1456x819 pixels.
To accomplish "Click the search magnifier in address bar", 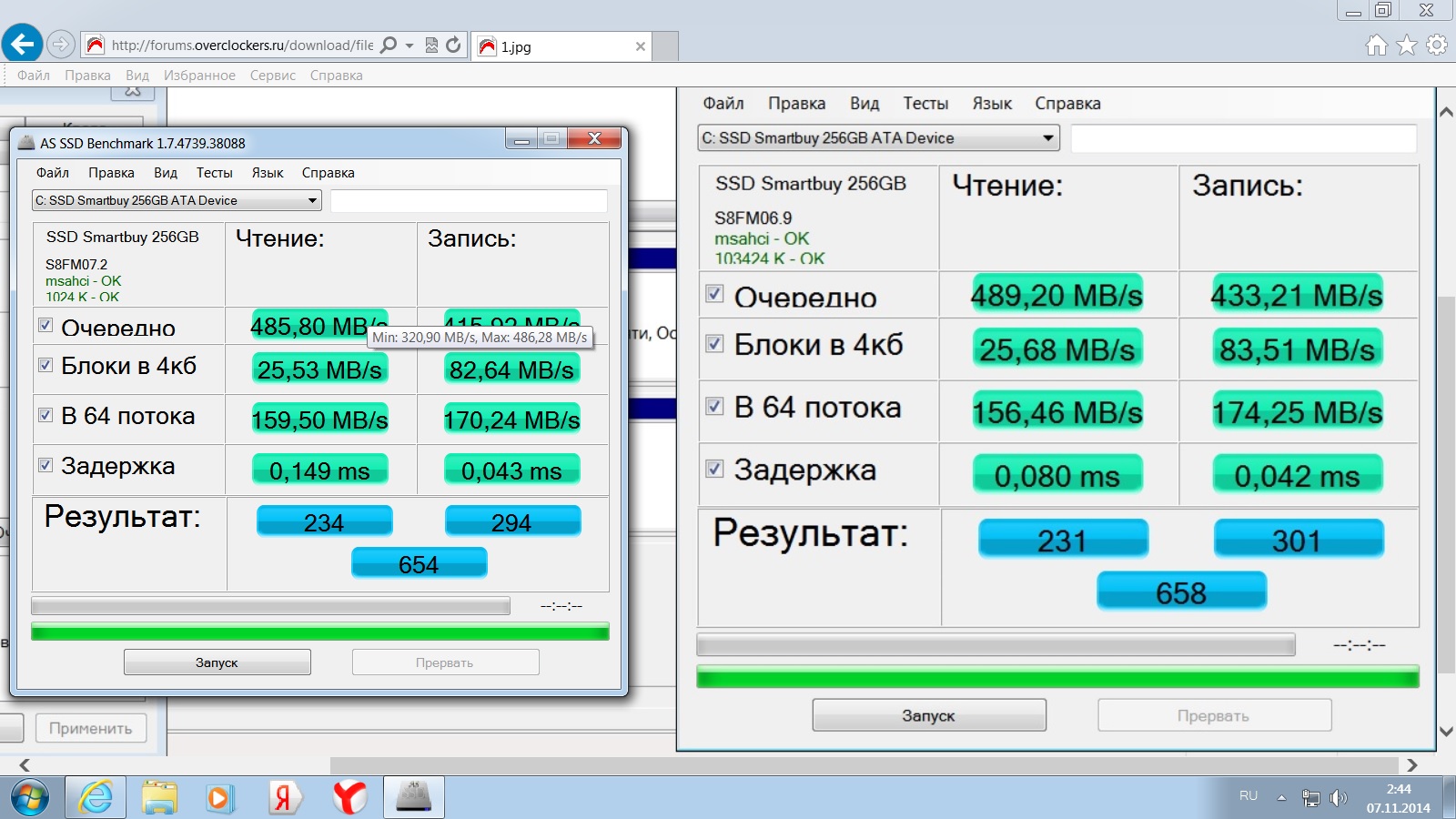I will click(389, 45).
